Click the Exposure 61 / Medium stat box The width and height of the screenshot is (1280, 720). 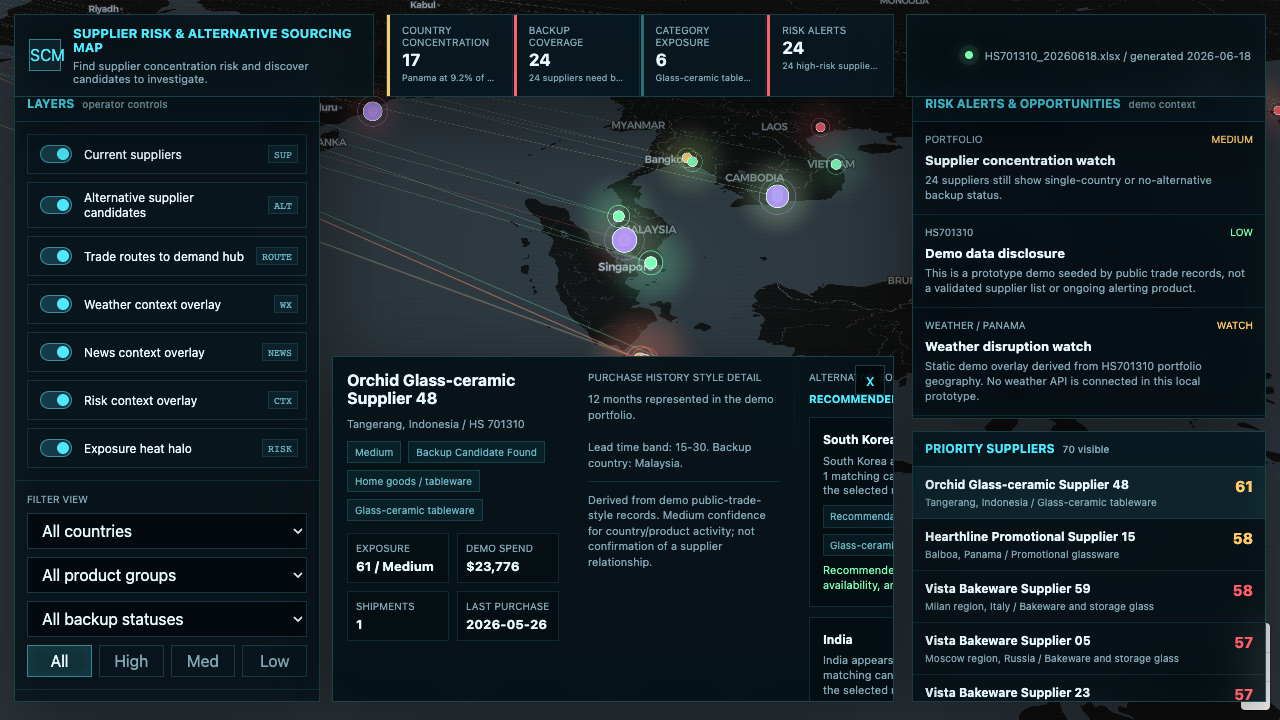tap(398, 558)
